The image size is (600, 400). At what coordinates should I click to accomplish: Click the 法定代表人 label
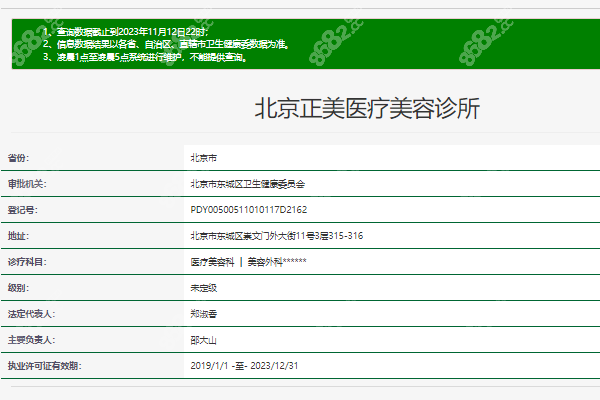click(31, 314)
